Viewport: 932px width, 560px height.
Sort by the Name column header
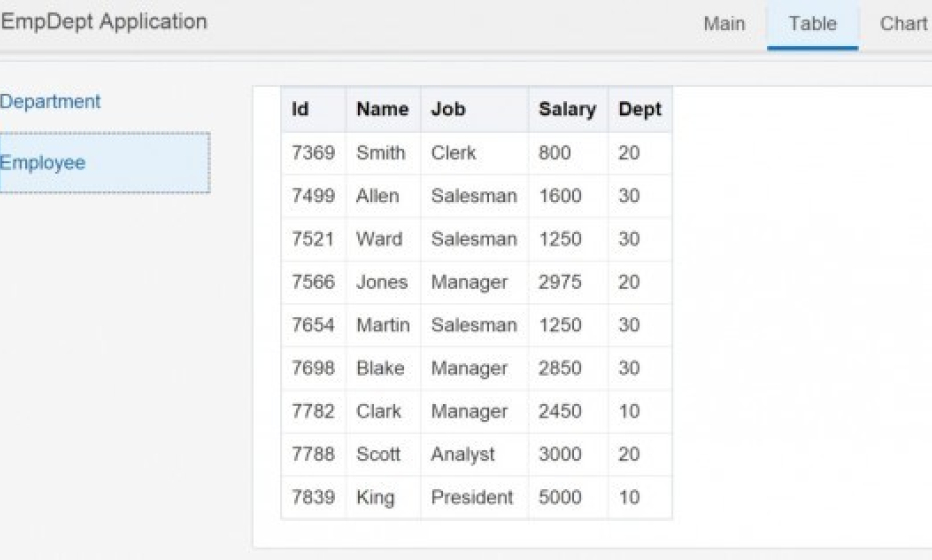point(382,110)
